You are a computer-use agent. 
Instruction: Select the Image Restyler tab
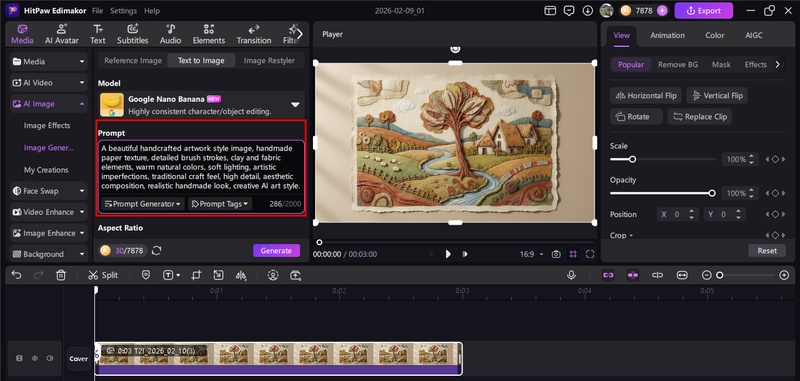point(269,60)
